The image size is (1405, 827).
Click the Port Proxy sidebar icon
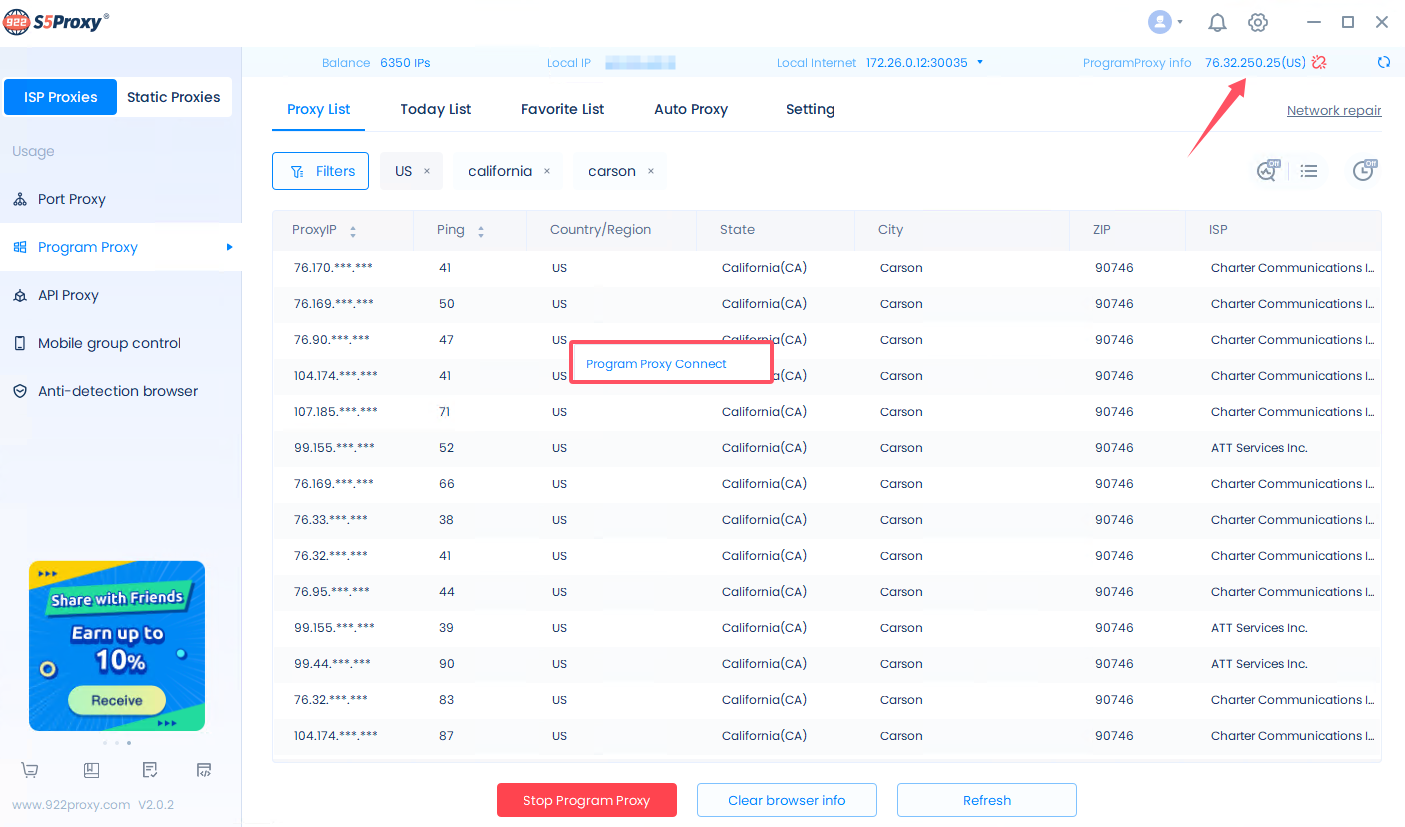(20, 199)
